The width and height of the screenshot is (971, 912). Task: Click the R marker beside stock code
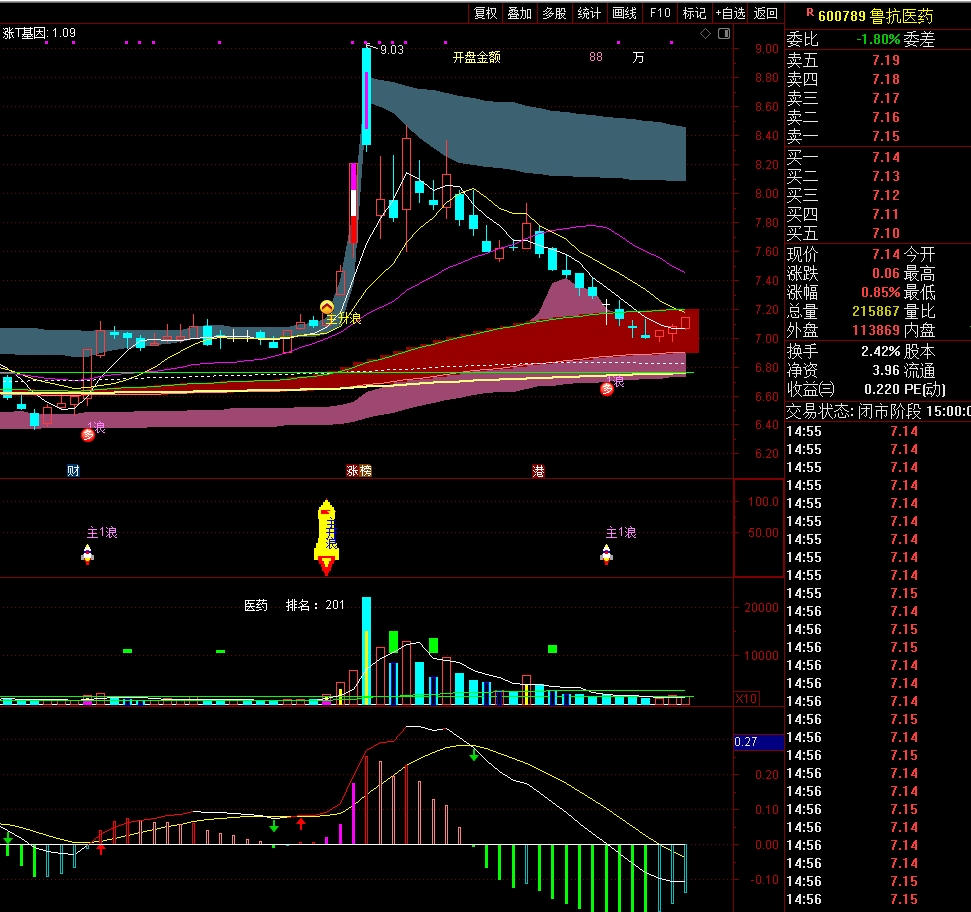(x=809, y=12)
